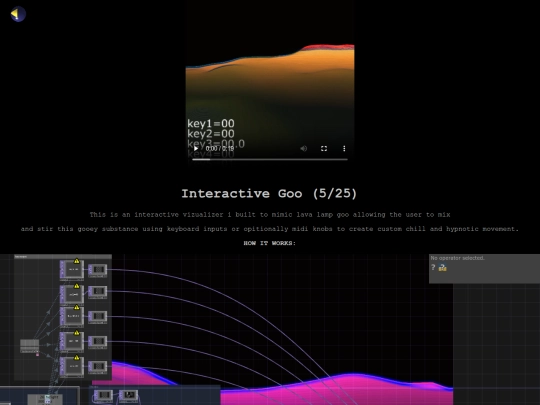Viewport: 540px width, 405px height.
Task: Play the Interactive Goo video
Action: tap(196, 148)
